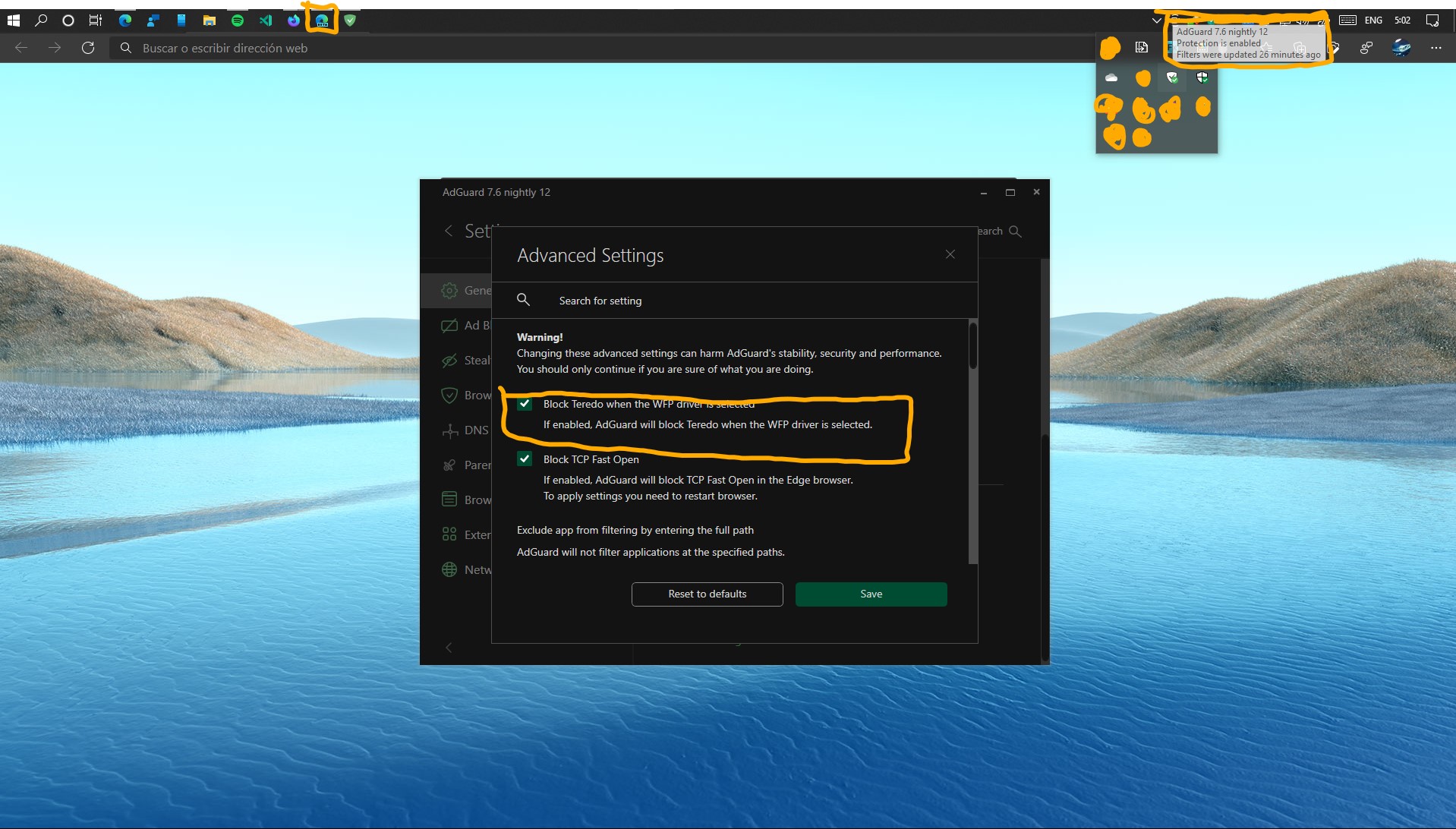The width and height of the screenshot is (1456, 829).
Task: Collapse the hidden tray icons chevron
Action: 1156,20
